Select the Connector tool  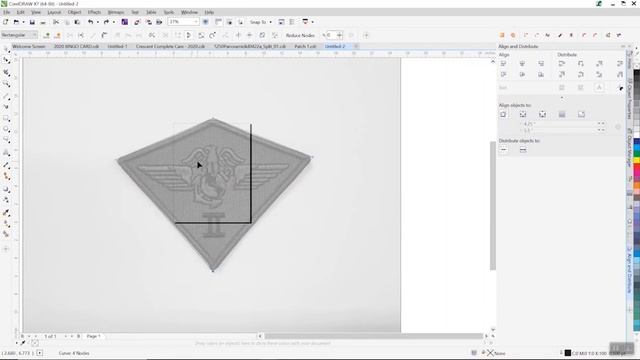[6, 176]
